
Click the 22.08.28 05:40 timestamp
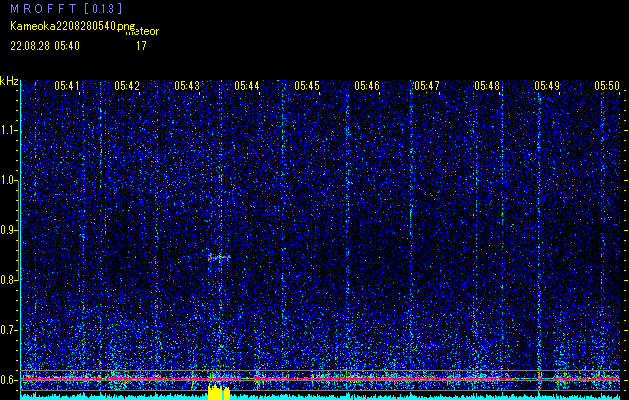tap(45, 46)
